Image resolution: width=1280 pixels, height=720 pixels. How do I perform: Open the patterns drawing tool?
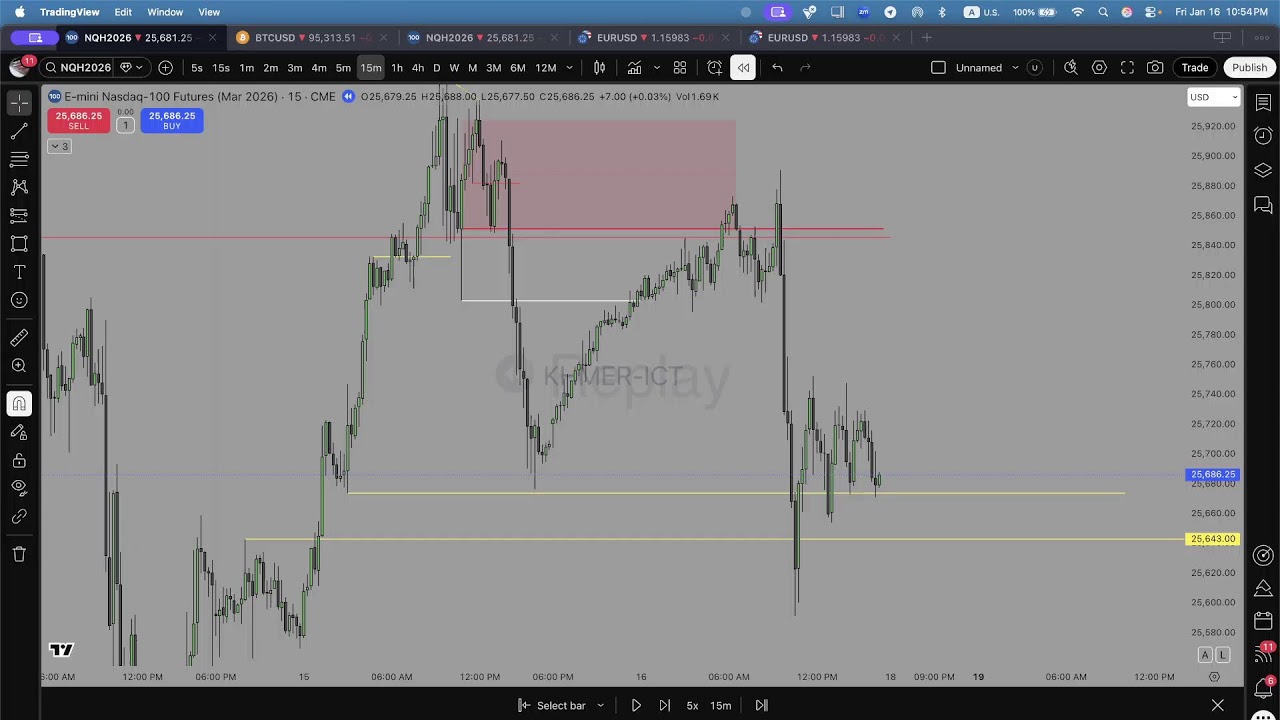(19, 187)
